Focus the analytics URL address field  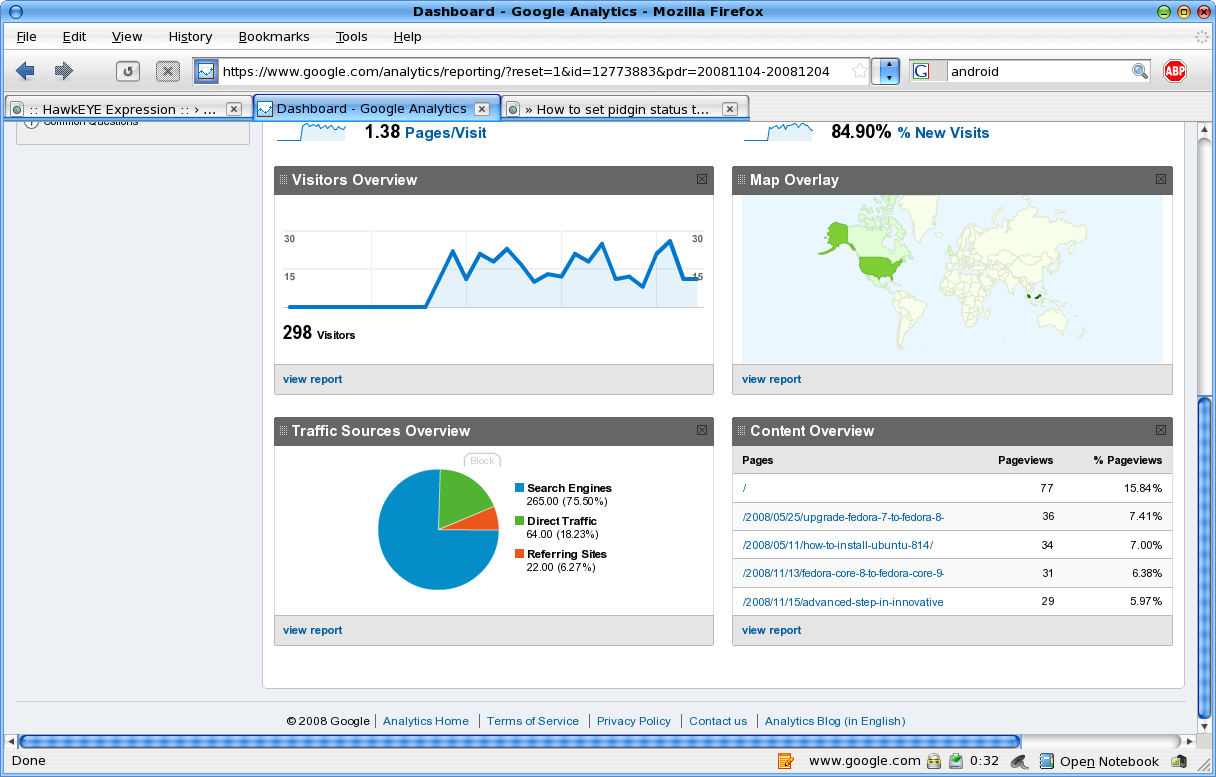pos(534,71)
